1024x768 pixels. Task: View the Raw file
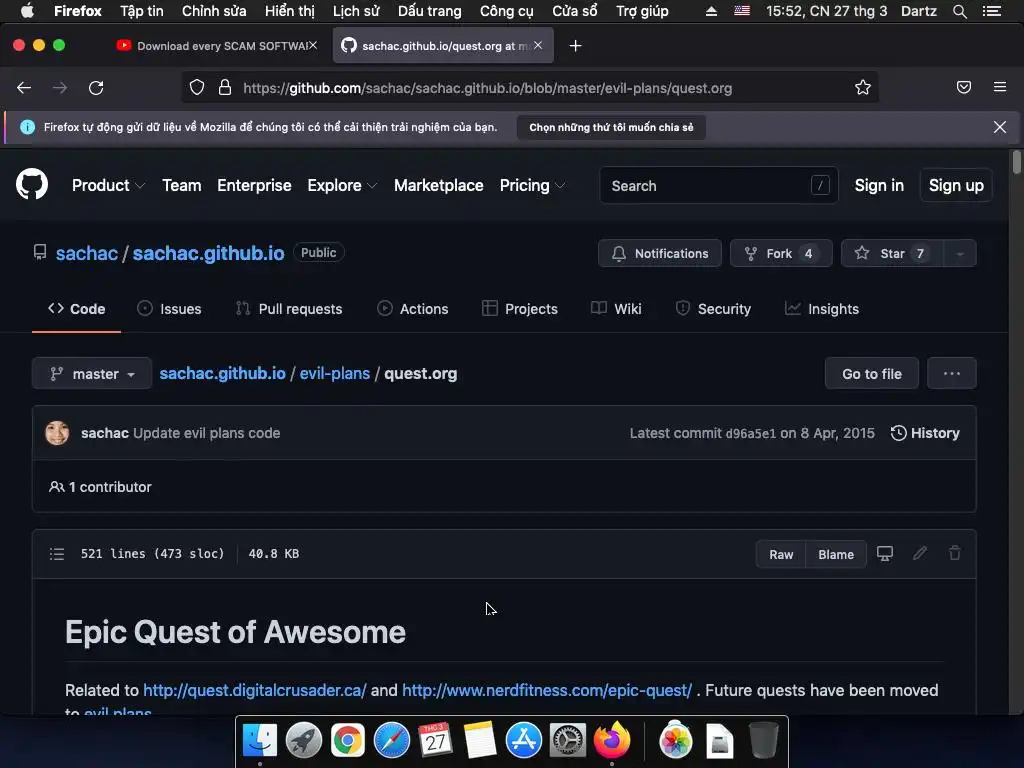click(x=781, y=554)
